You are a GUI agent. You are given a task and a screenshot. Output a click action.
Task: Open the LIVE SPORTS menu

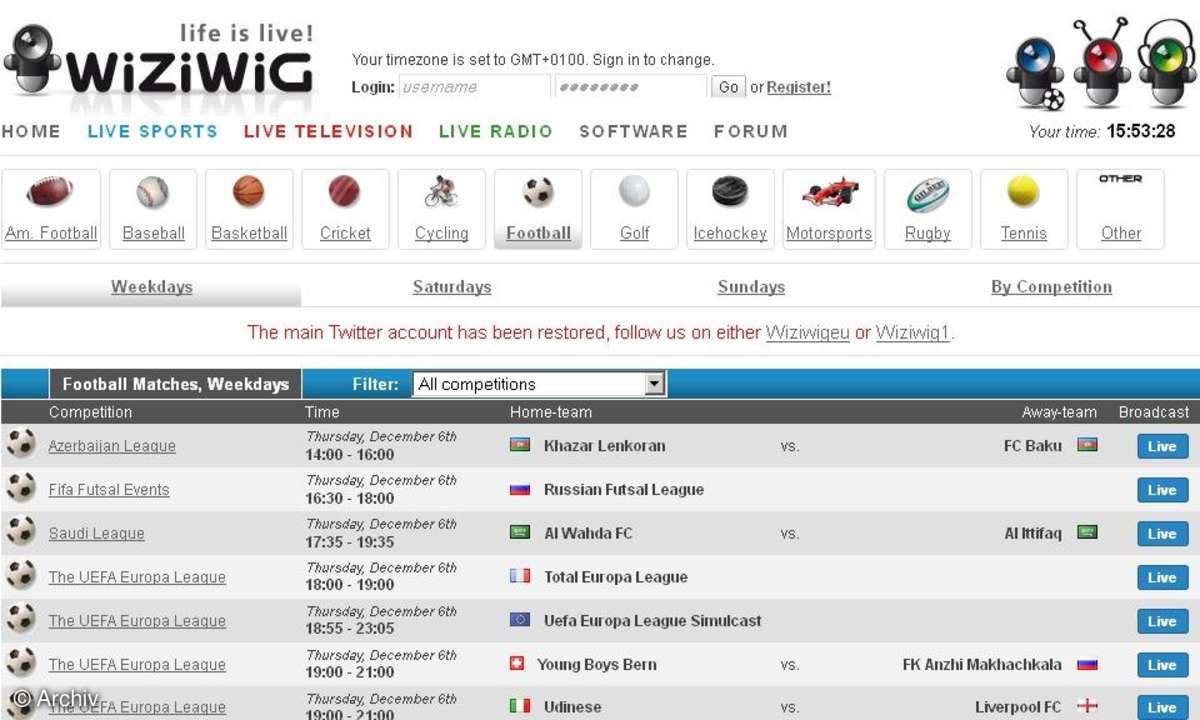152,131
